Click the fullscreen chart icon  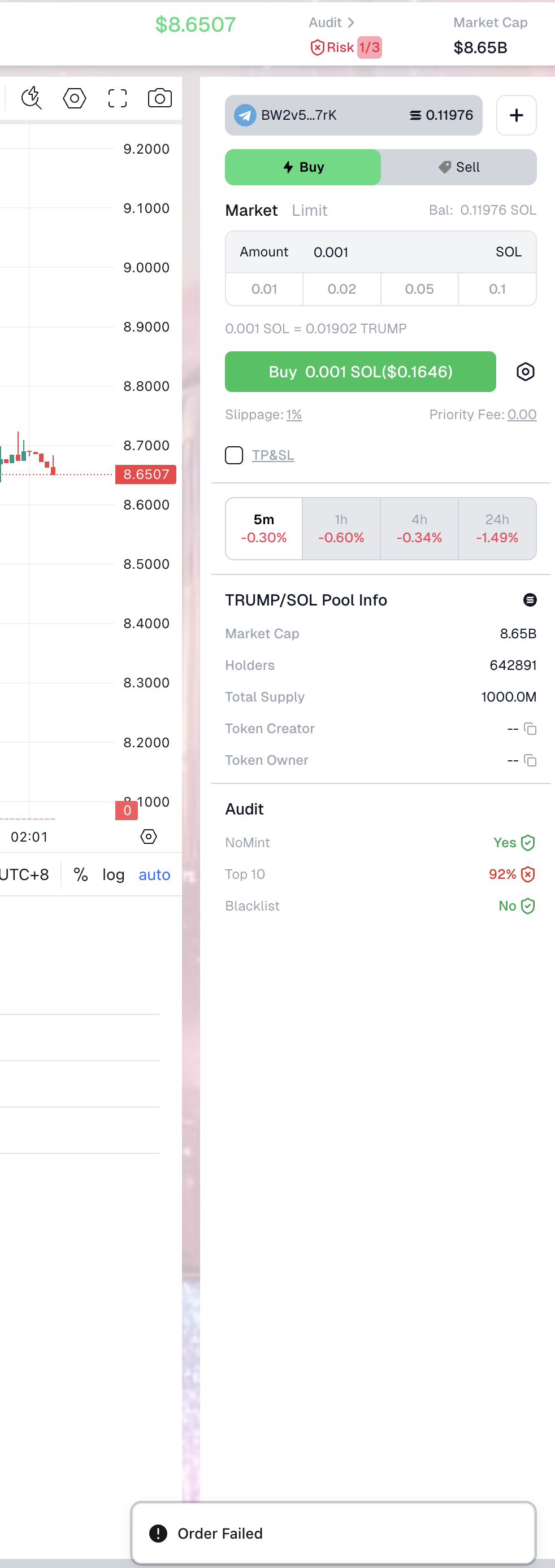[x=117, y=98]
